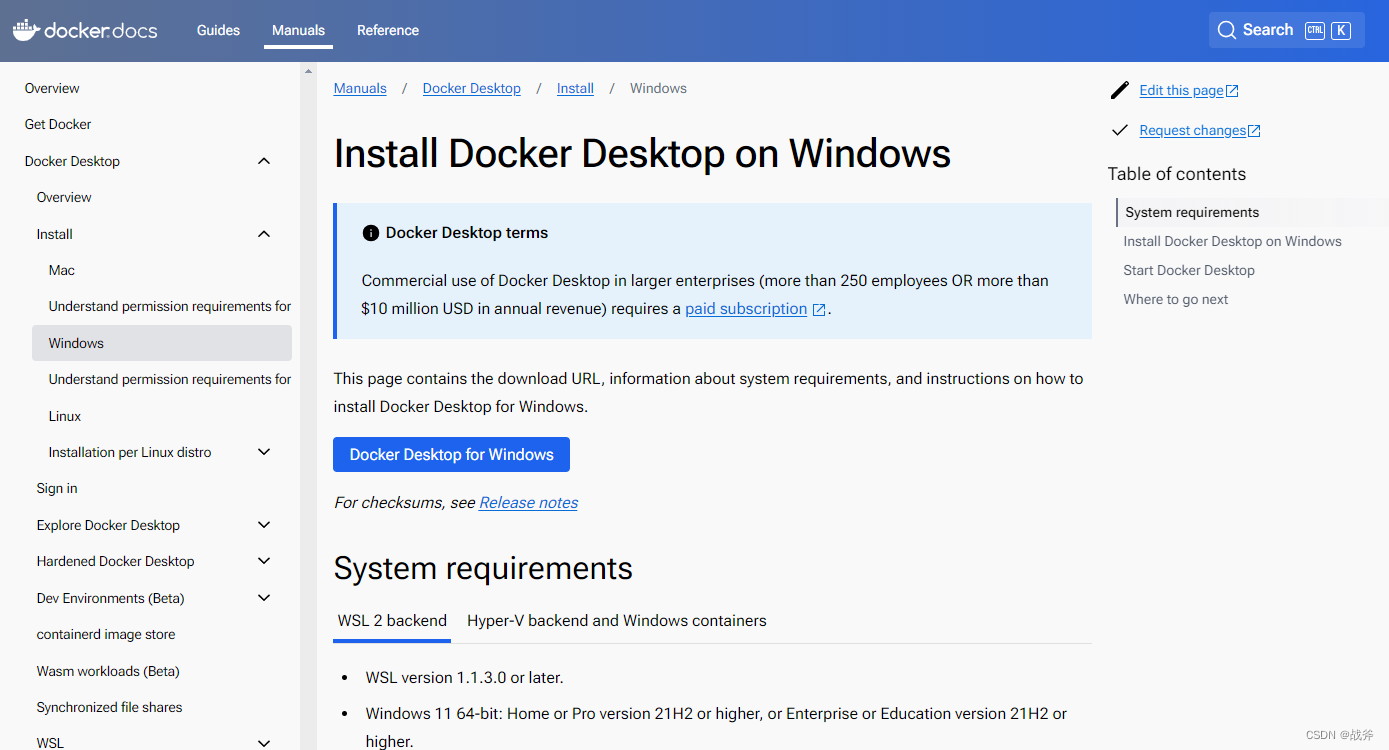Screen dimensions: 1389x750
Task: Open Overview at top of sidebar
Action: [x=52, y=88]
